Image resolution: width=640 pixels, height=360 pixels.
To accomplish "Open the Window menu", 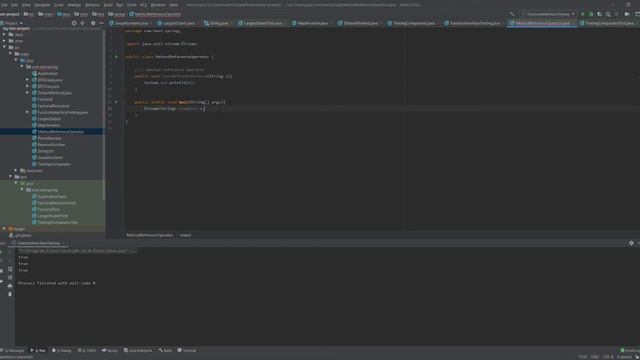I will [x=158, y=5].
